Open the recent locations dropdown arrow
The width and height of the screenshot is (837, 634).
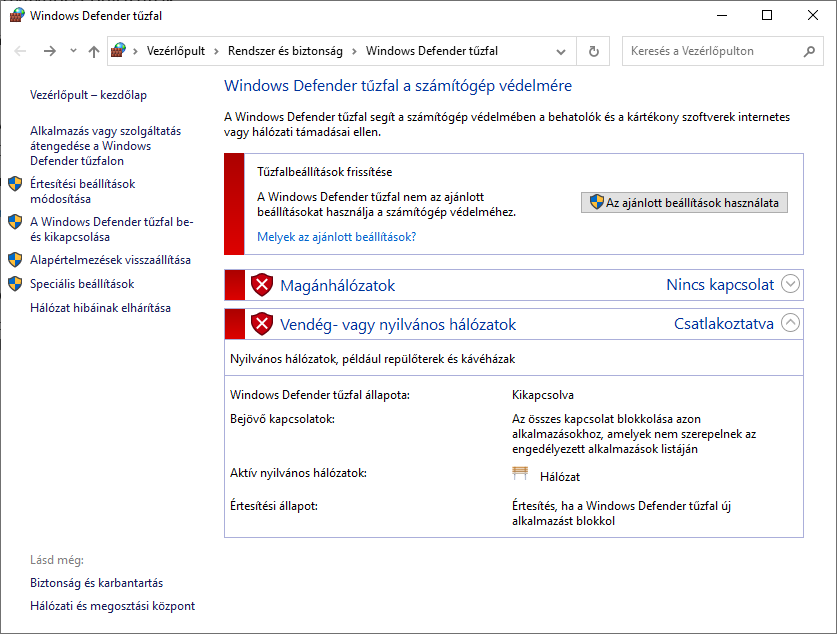tap(73, 51)
